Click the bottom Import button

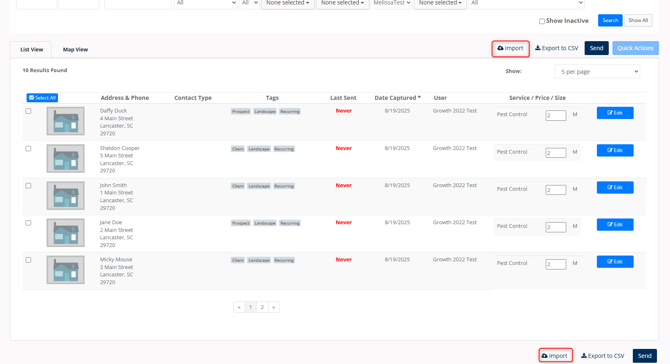pos(555,355)
